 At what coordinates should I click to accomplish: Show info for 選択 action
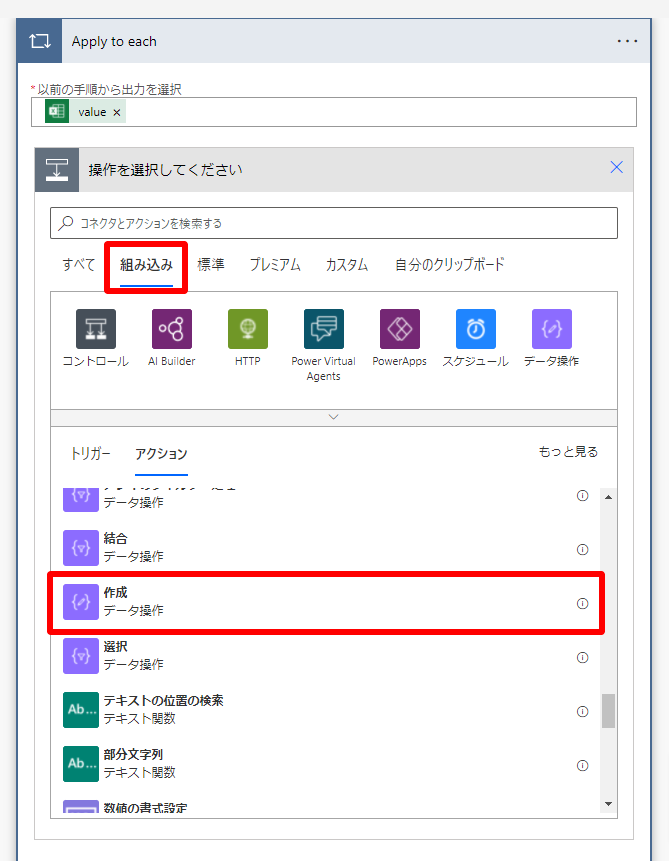[582, 657]
